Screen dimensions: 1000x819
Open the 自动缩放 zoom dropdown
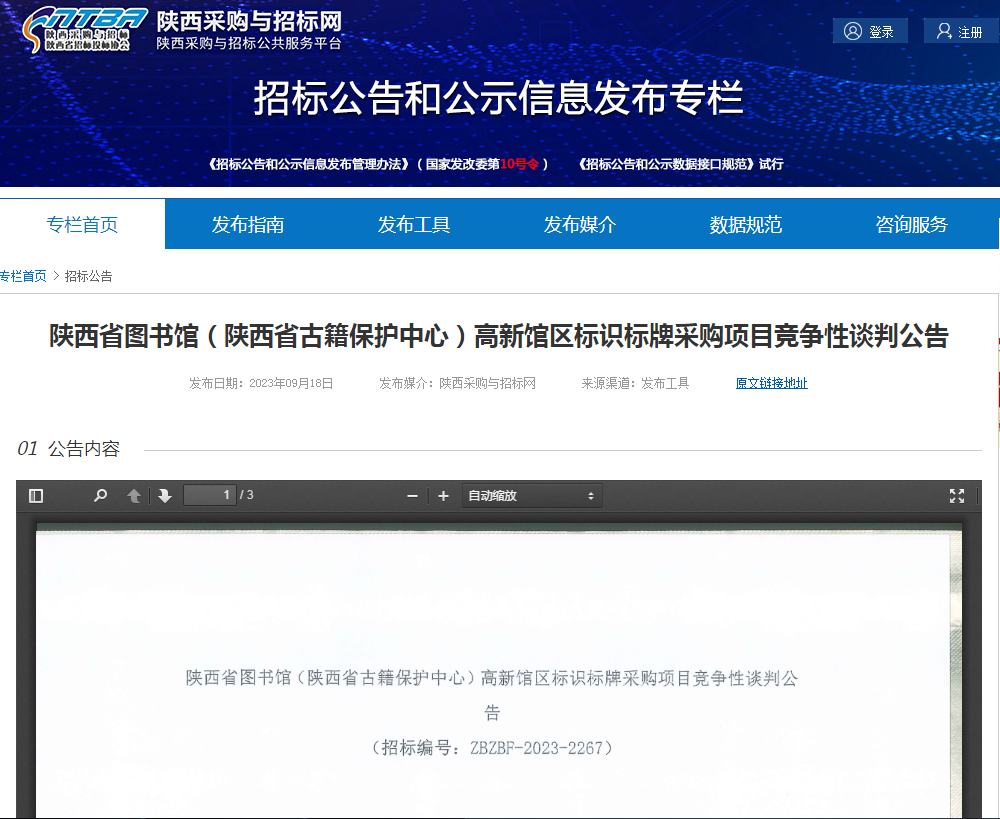pyautogui.click(x=531, y=496)
